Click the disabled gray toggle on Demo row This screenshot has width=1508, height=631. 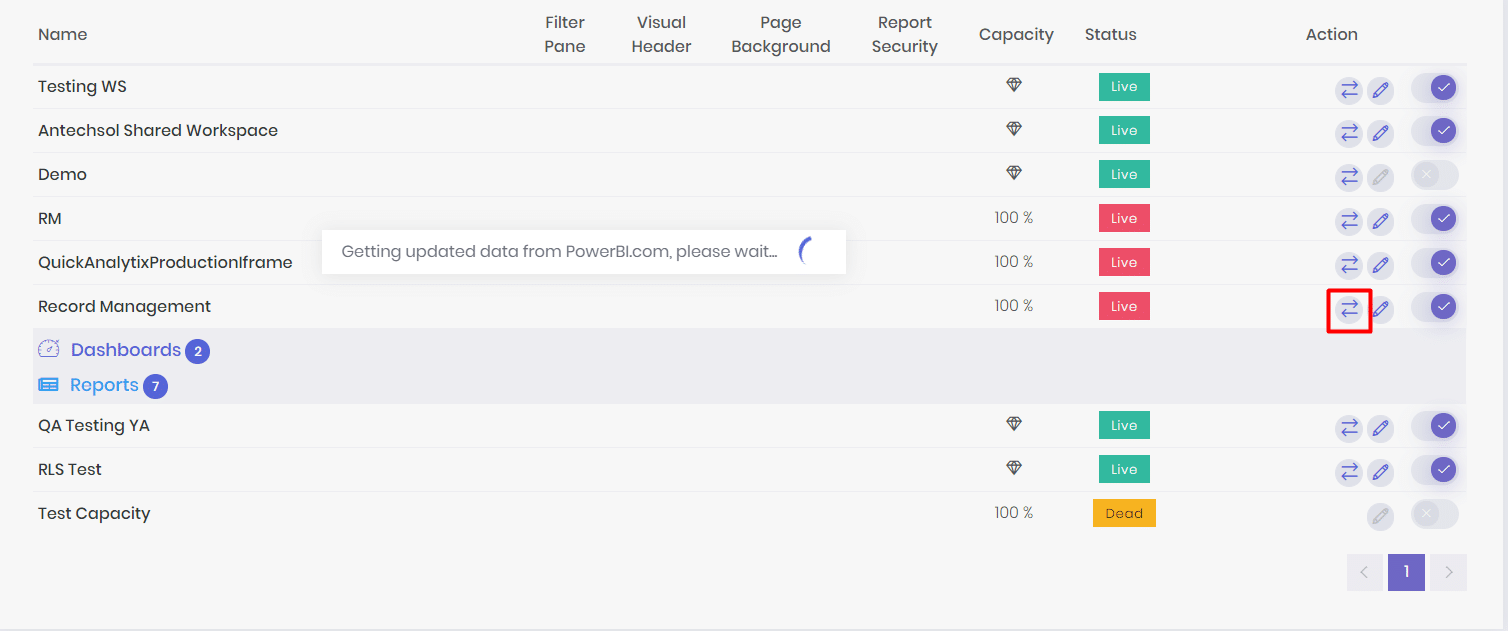(x=1434, y=174)
